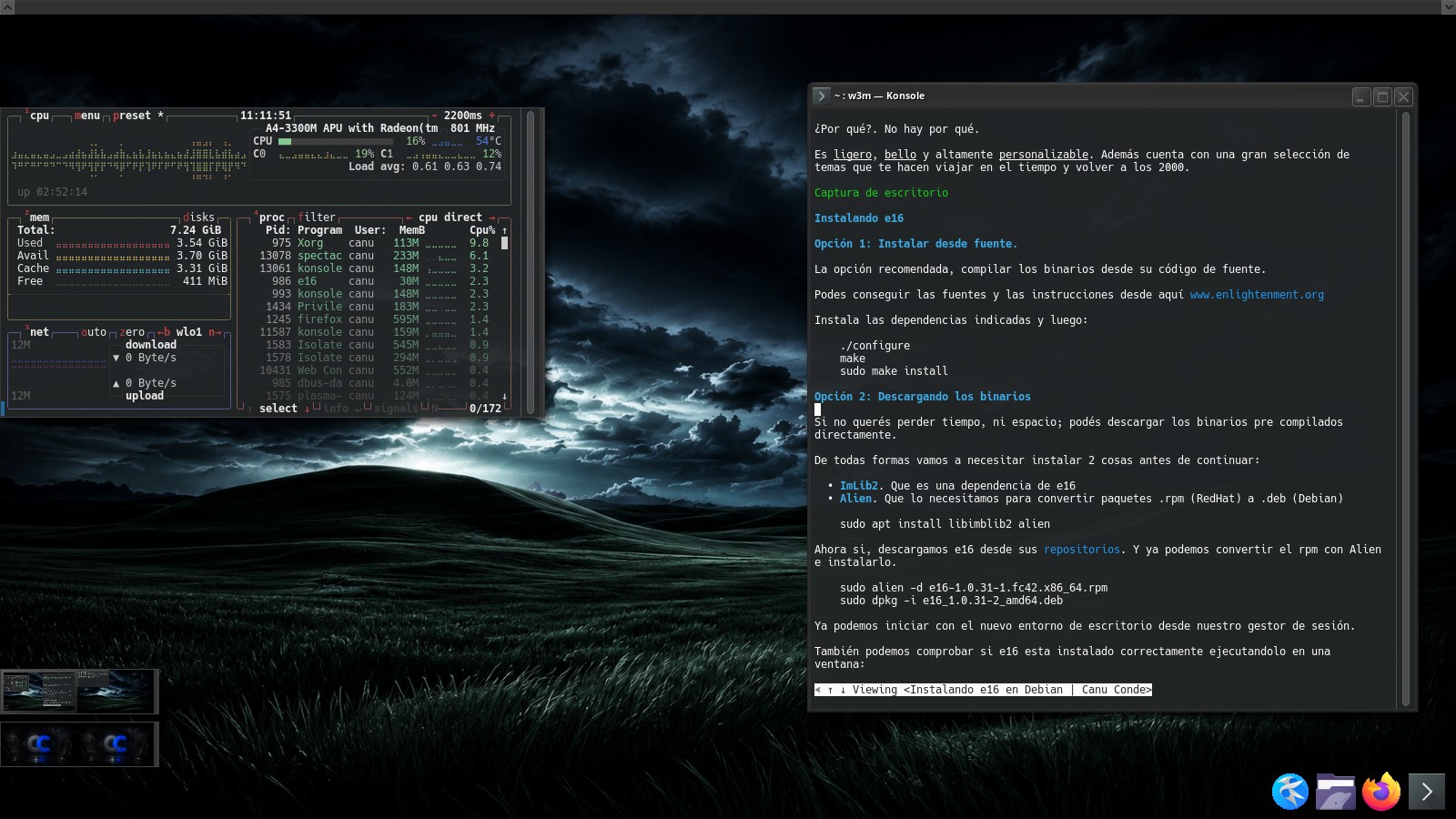Follow the 'Alien' link in the bullet list
The width and height of the screenshot is (1456, 819).
(855, 499)
